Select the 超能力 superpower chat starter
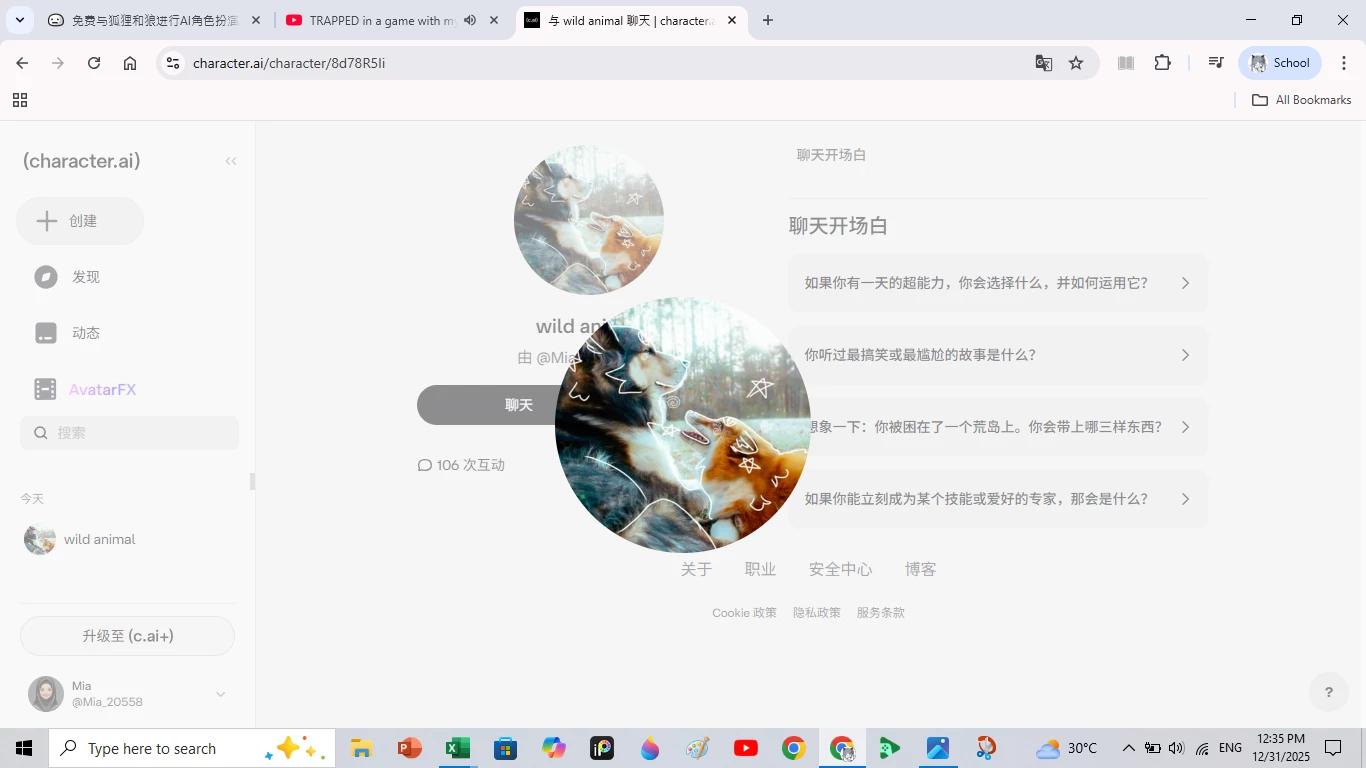1366x768 pixels. [x=998, y=283]
